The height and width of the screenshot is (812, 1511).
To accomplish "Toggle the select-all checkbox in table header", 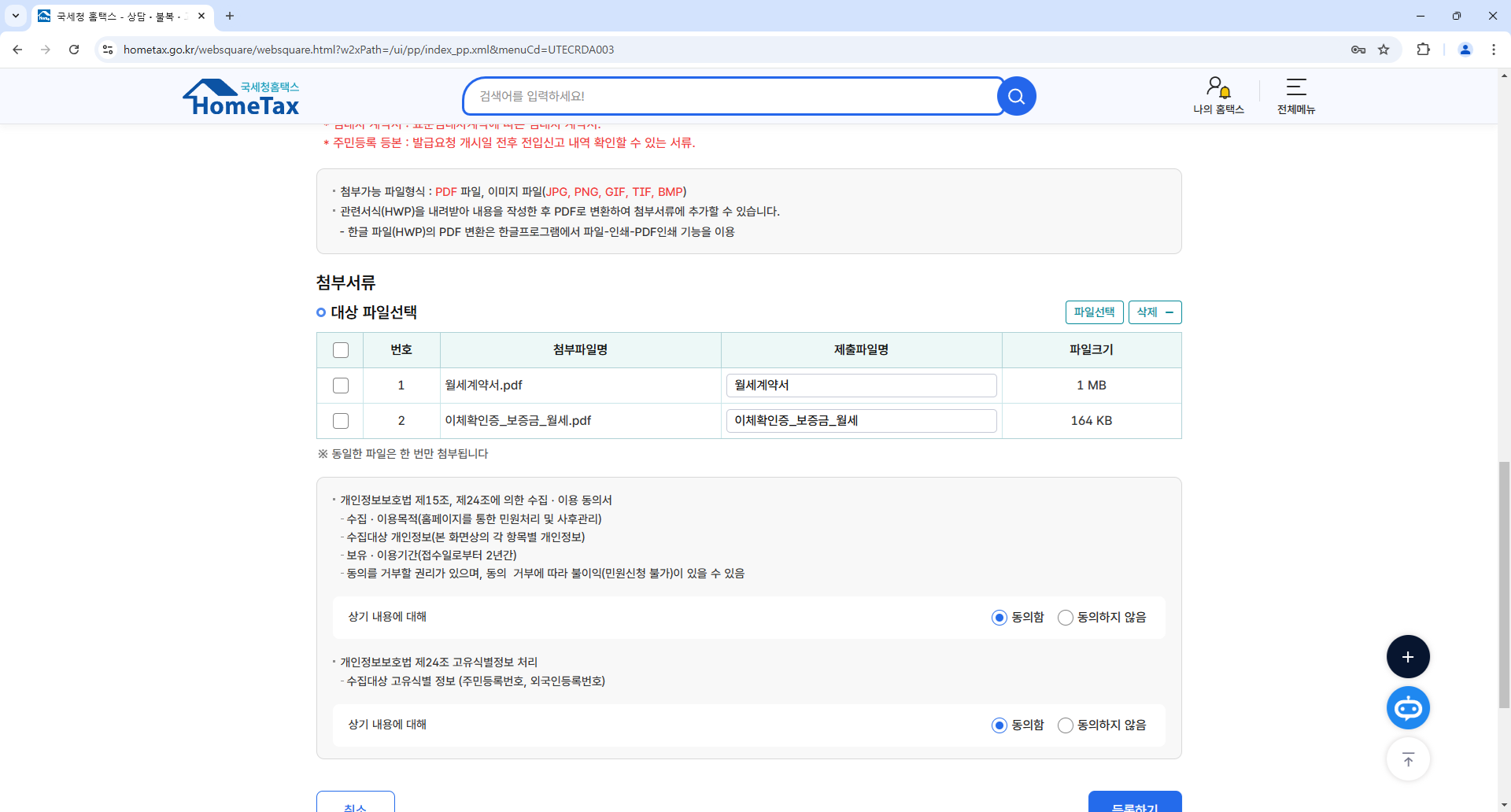I will 341,350.
